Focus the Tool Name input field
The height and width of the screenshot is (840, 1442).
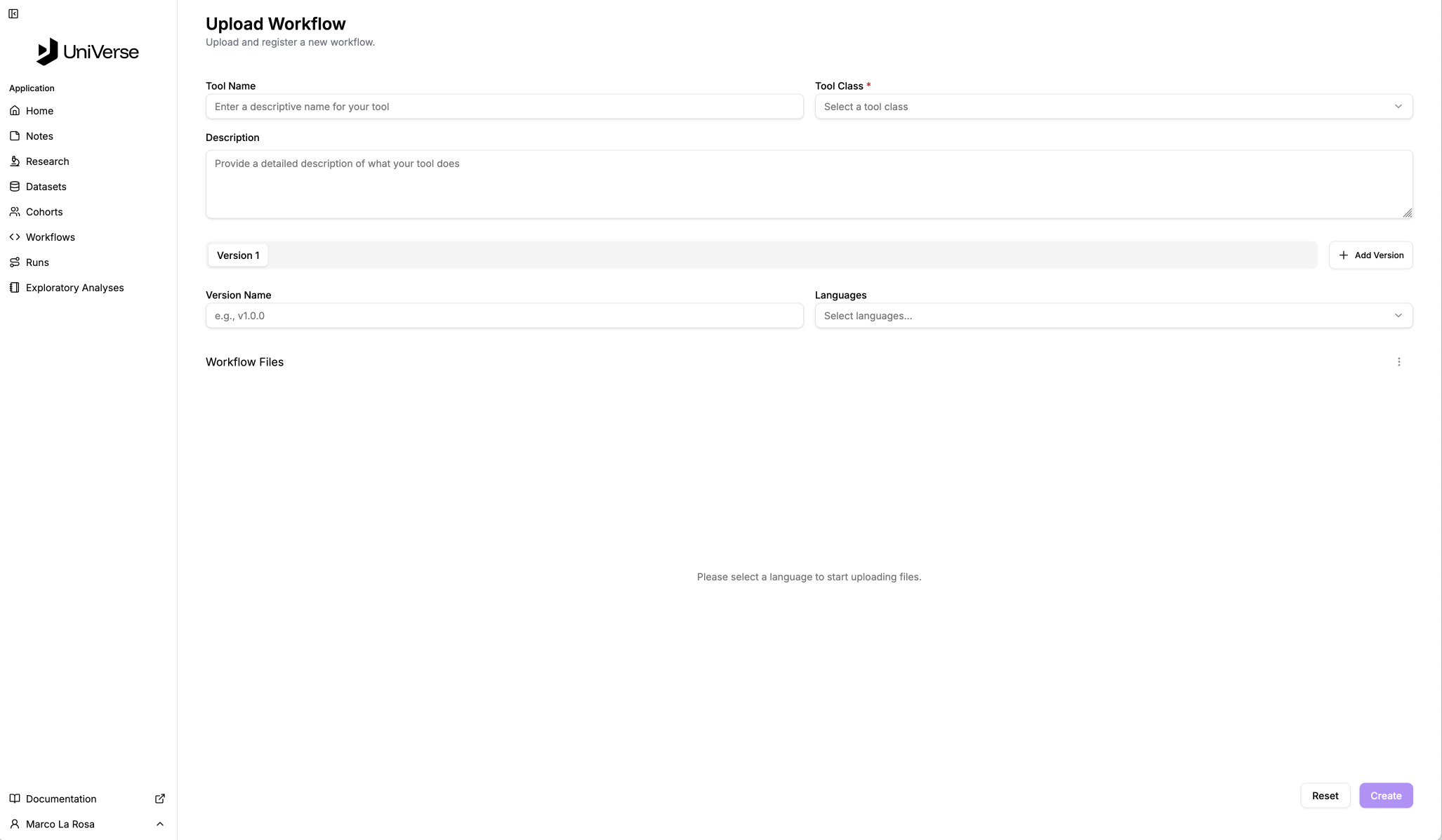504,107
